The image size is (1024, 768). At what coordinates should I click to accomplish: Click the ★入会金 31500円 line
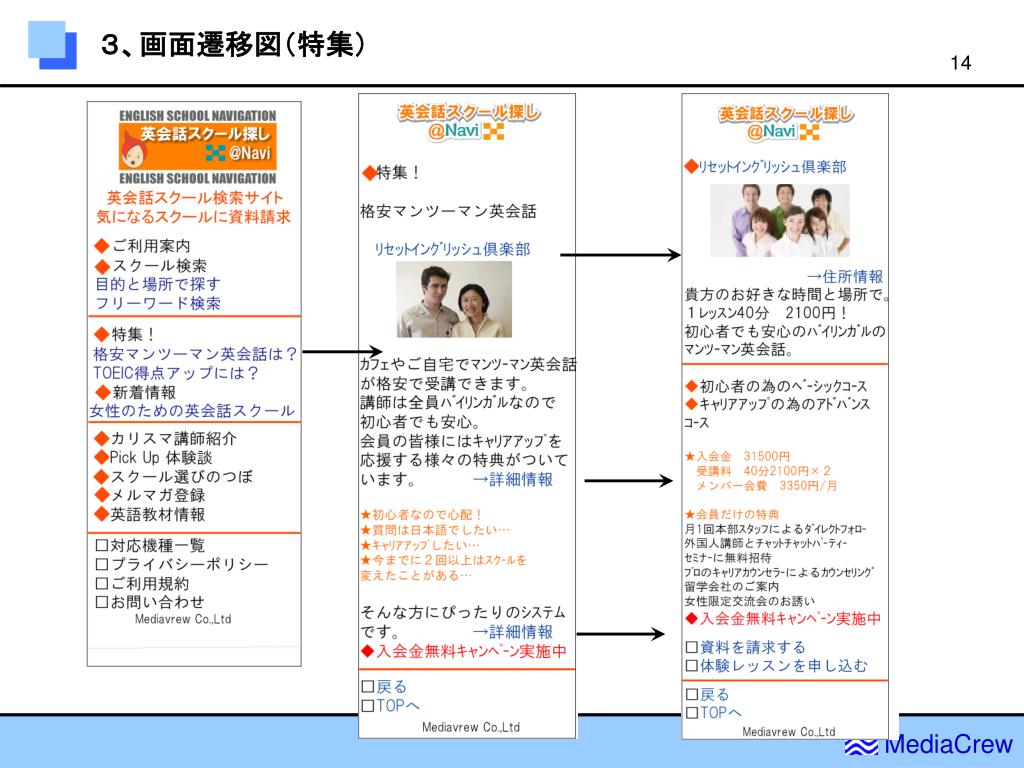click(x=737, y=456)
